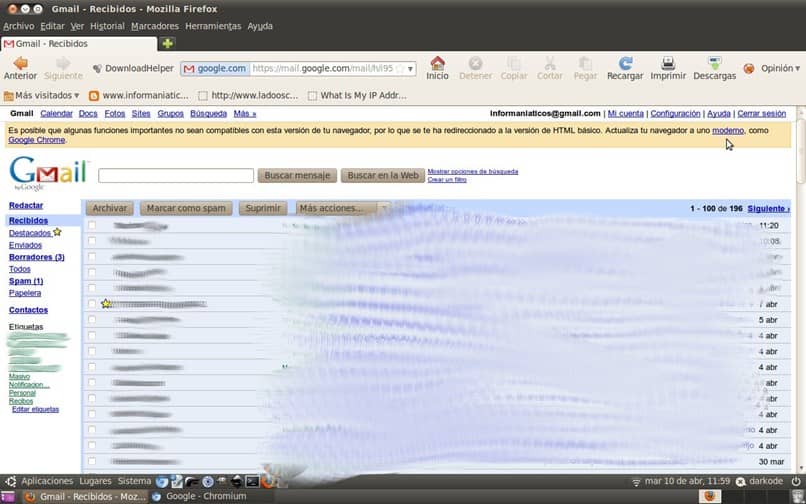Tick checkbox of the 5 abr message
Screen dimensions: 806x504
[x=91, y=319]
